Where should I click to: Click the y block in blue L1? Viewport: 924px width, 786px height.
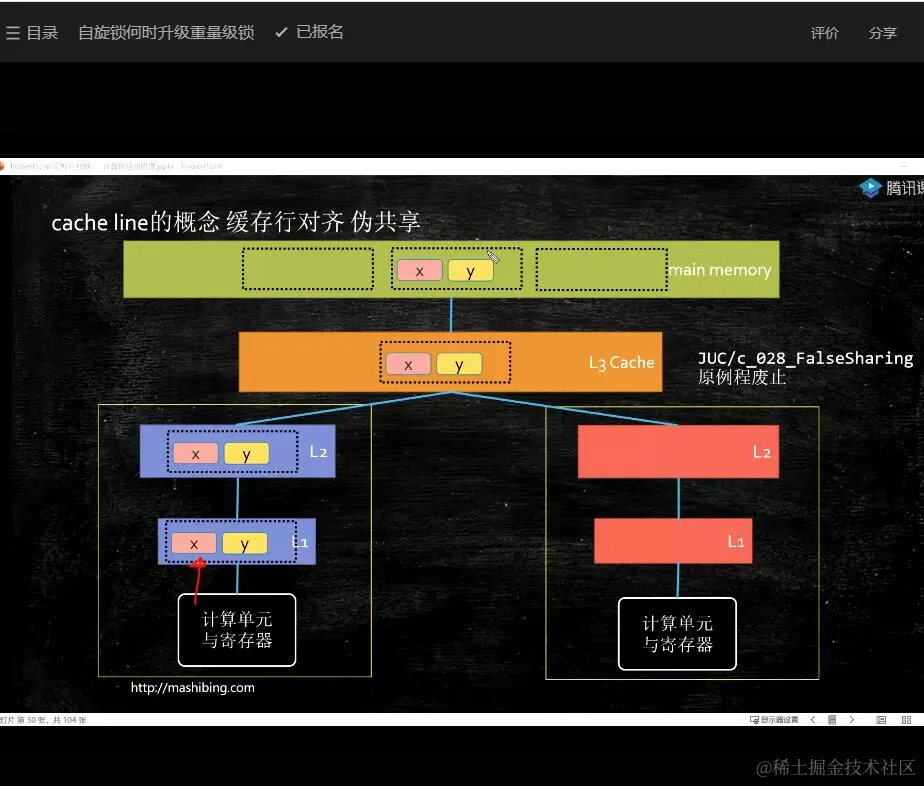tap(245, 544)
